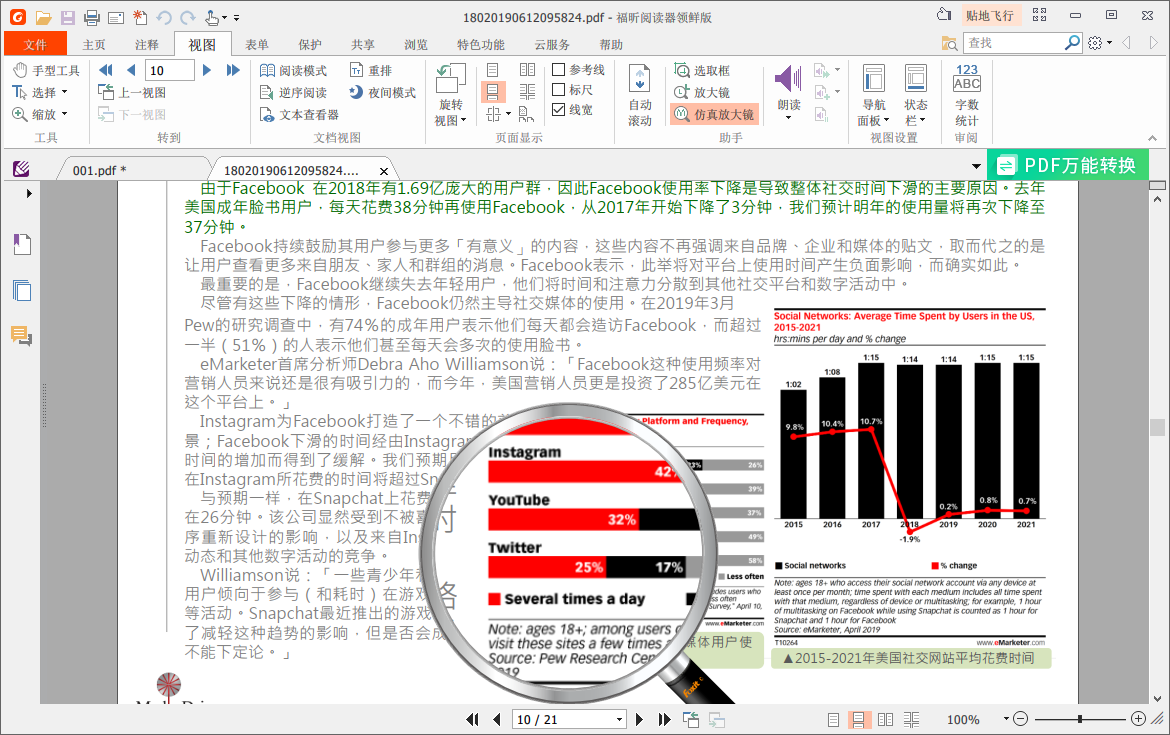Click the page number field showing 10
This screenshot has width=1170, height=735.
click(170, 70)
